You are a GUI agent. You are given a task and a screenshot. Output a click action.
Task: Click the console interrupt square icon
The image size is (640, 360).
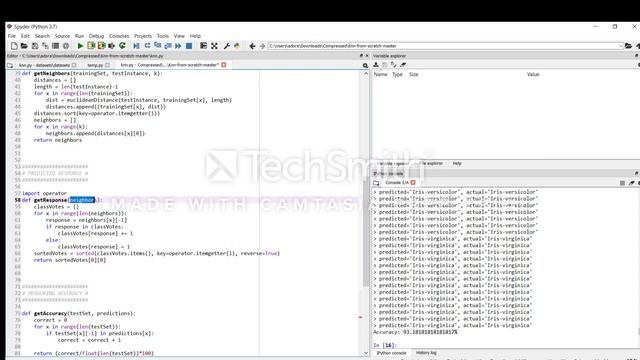coord(622,183)
